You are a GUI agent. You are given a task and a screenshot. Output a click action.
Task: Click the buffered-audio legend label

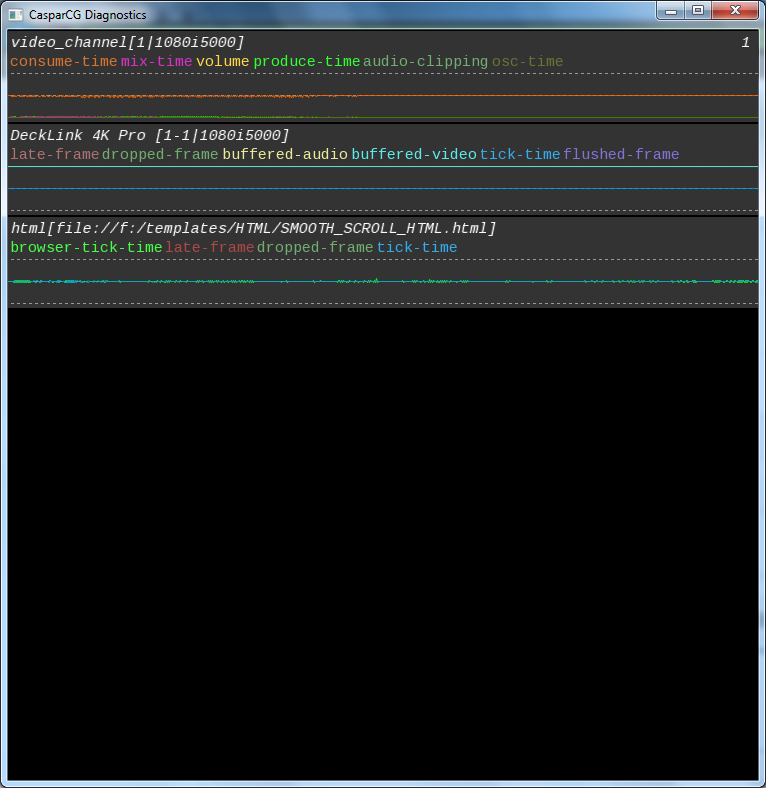point(285,154)
